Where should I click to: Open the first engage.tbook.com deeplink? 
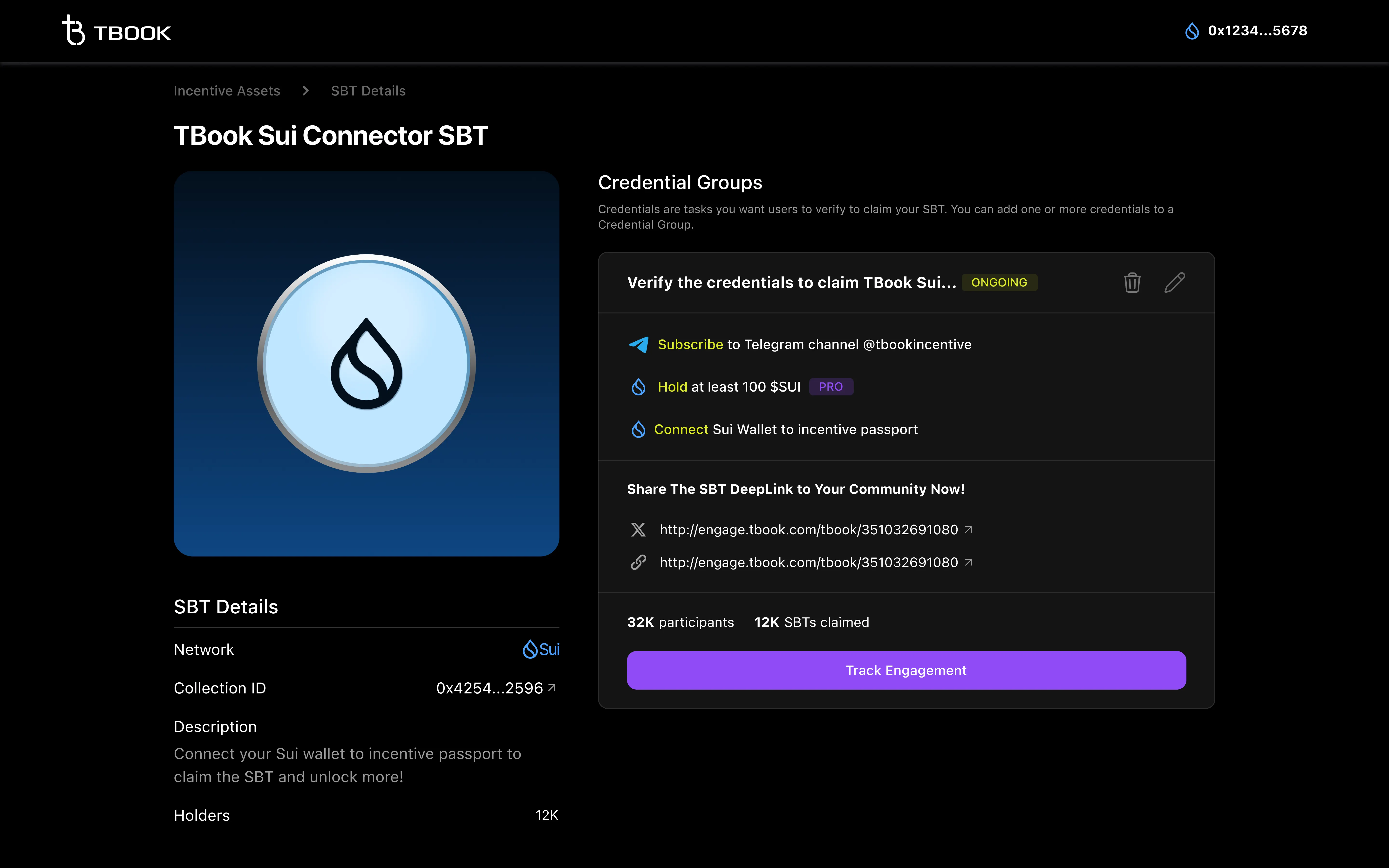[x=809, y=529]
